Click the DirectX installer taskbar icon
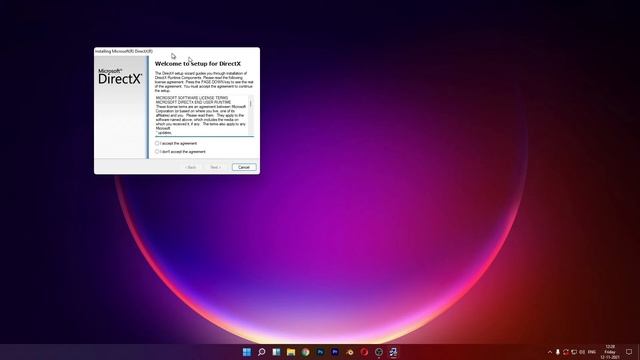This screenshot has height=360, width=640. pyautogui.click(x=393, y=352)
